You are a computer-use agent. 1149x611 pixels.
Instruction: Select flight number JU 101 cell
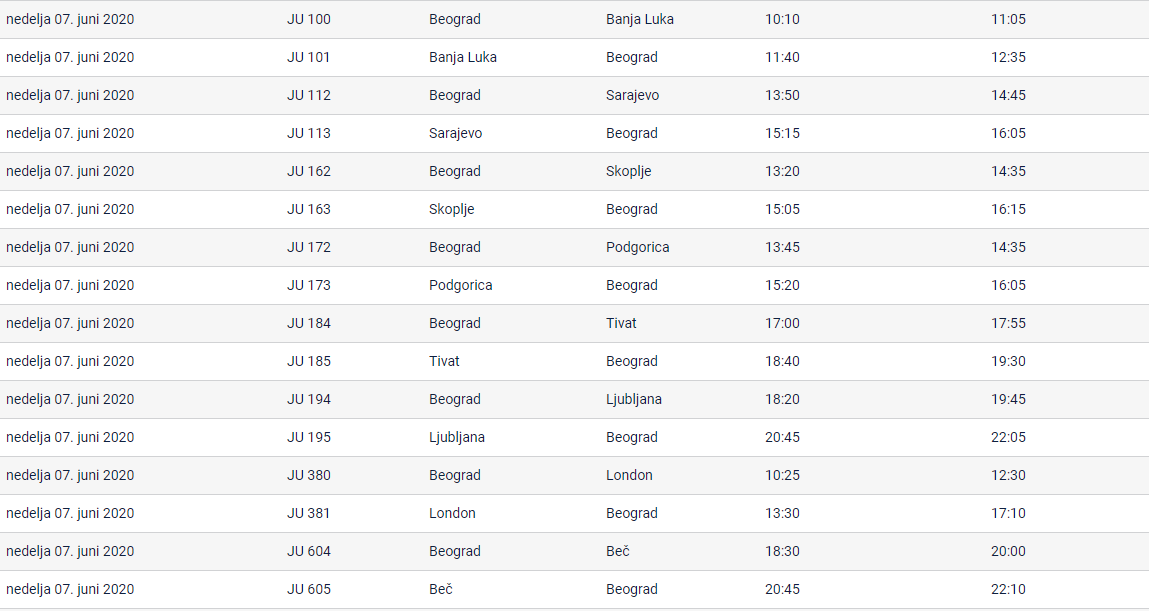tap(309, 57)
